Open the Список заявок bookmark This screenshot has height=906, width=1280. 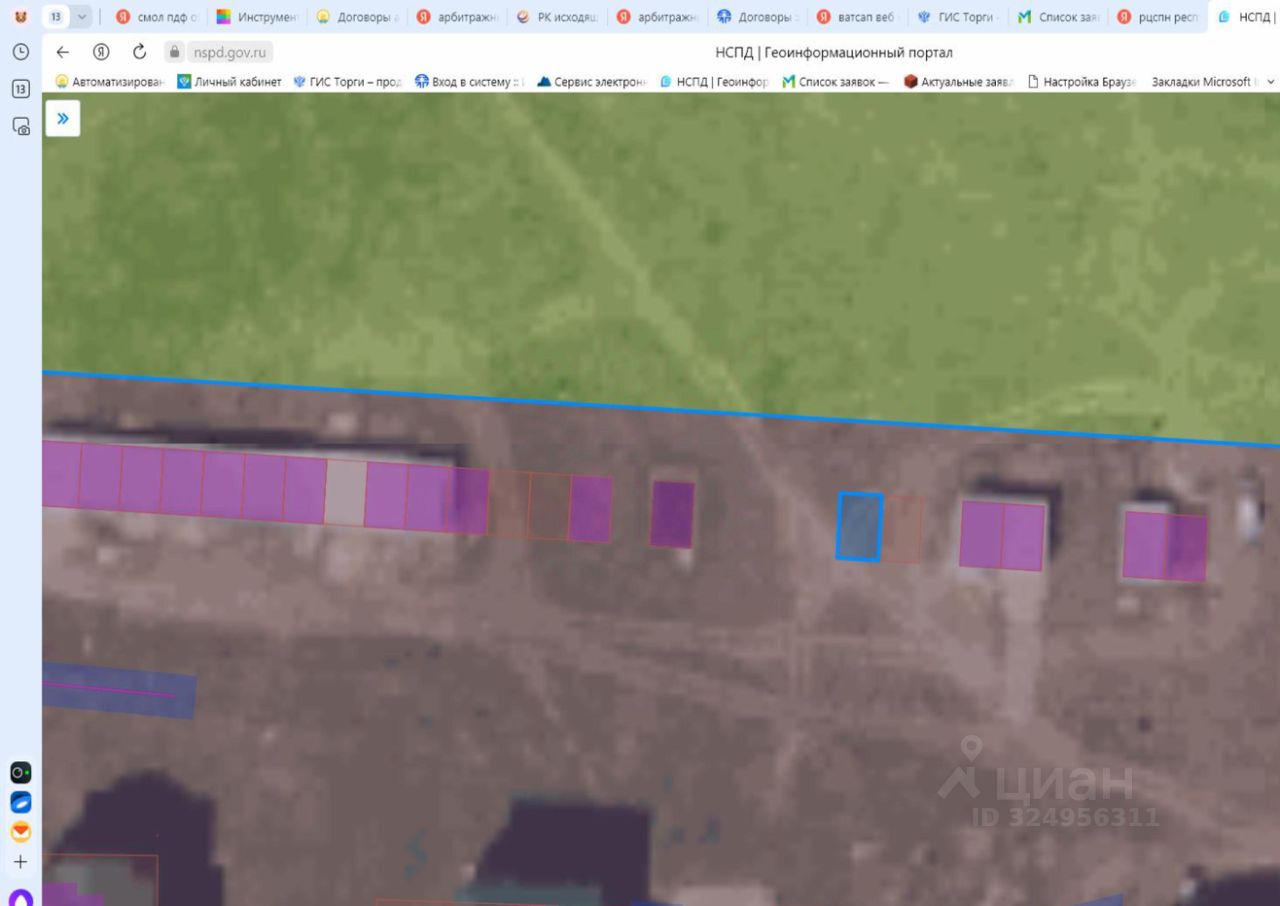click(x=836, y=82)
